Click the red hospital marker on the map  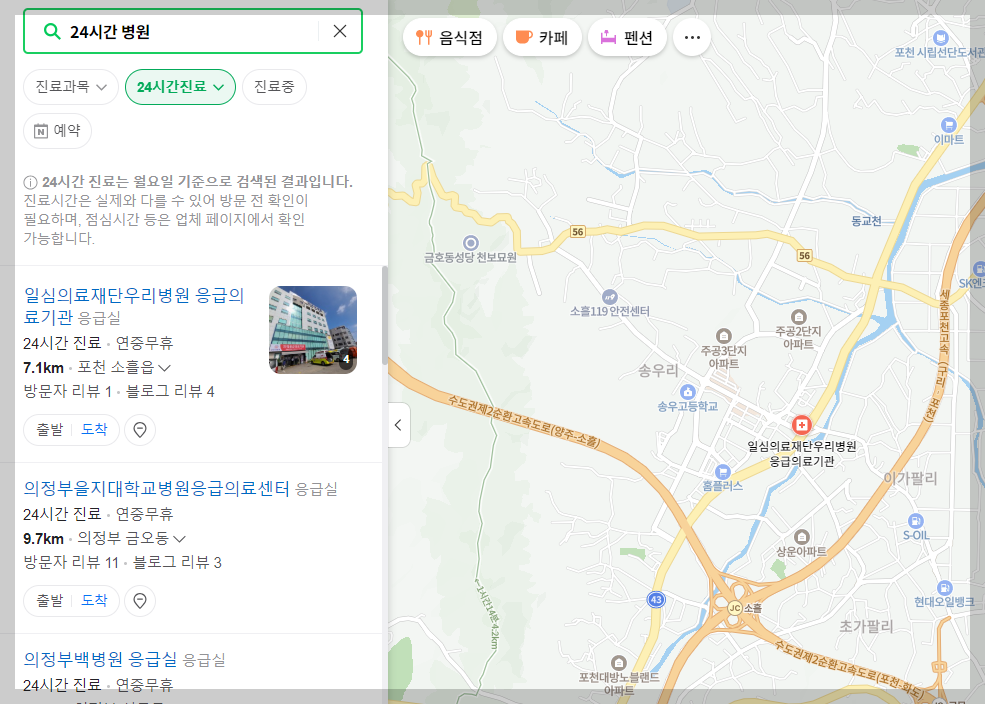coord(801,424)
